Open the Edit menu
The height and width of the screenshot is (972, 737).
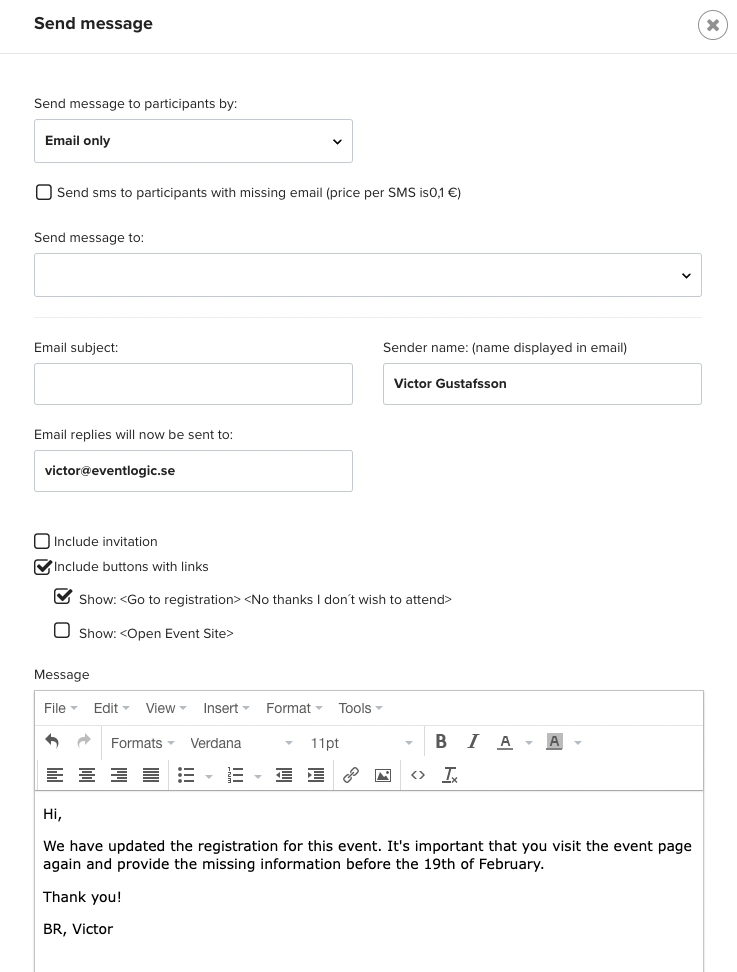tap(111, 708)
